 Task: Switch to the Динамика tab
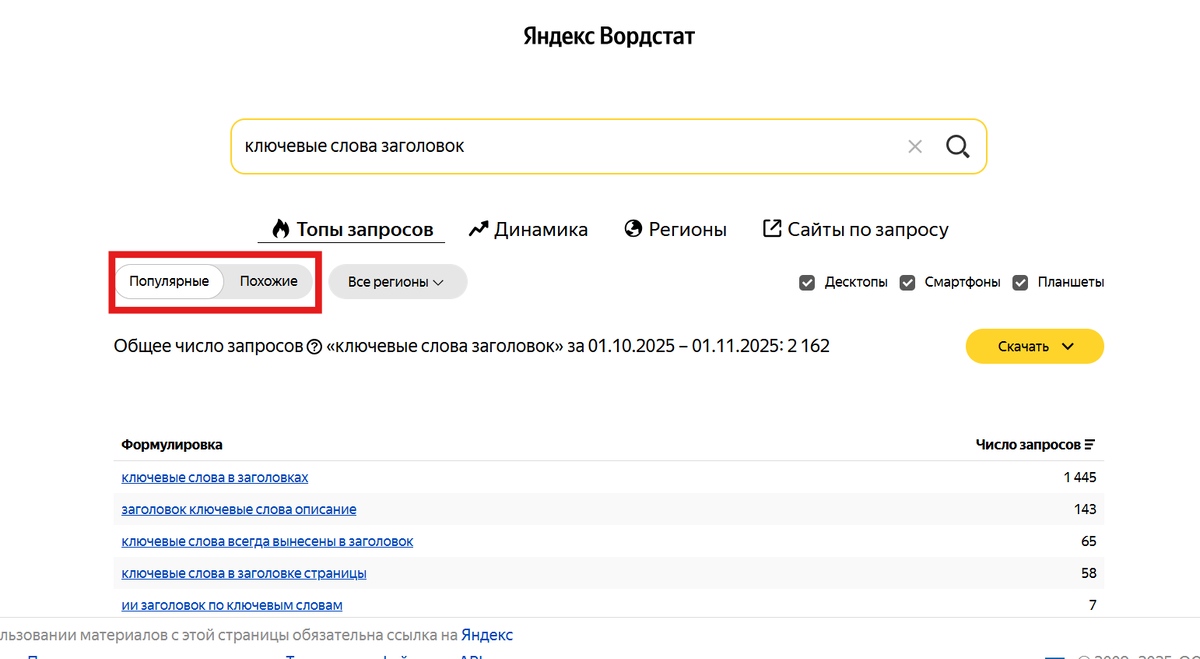(x=540, y=228)
